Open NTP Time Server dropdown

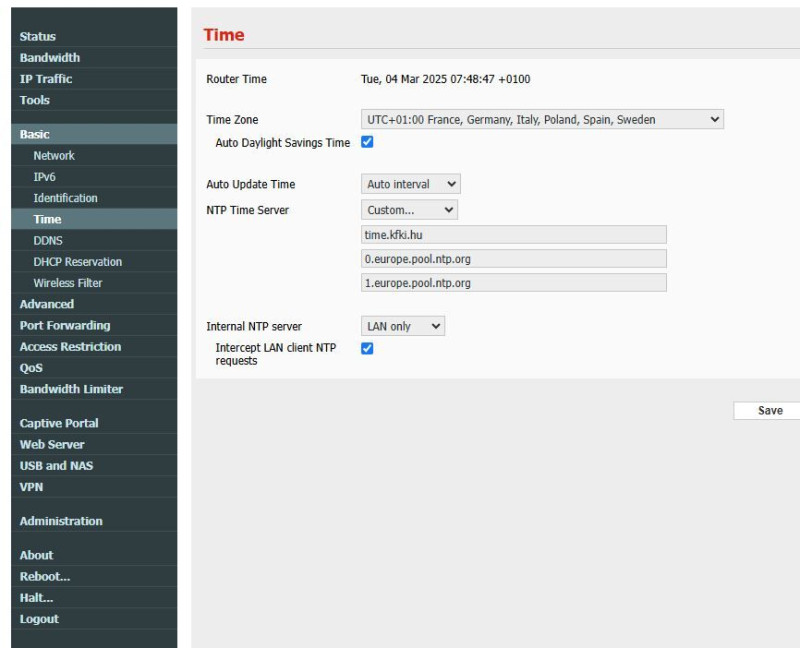(409, 210)
